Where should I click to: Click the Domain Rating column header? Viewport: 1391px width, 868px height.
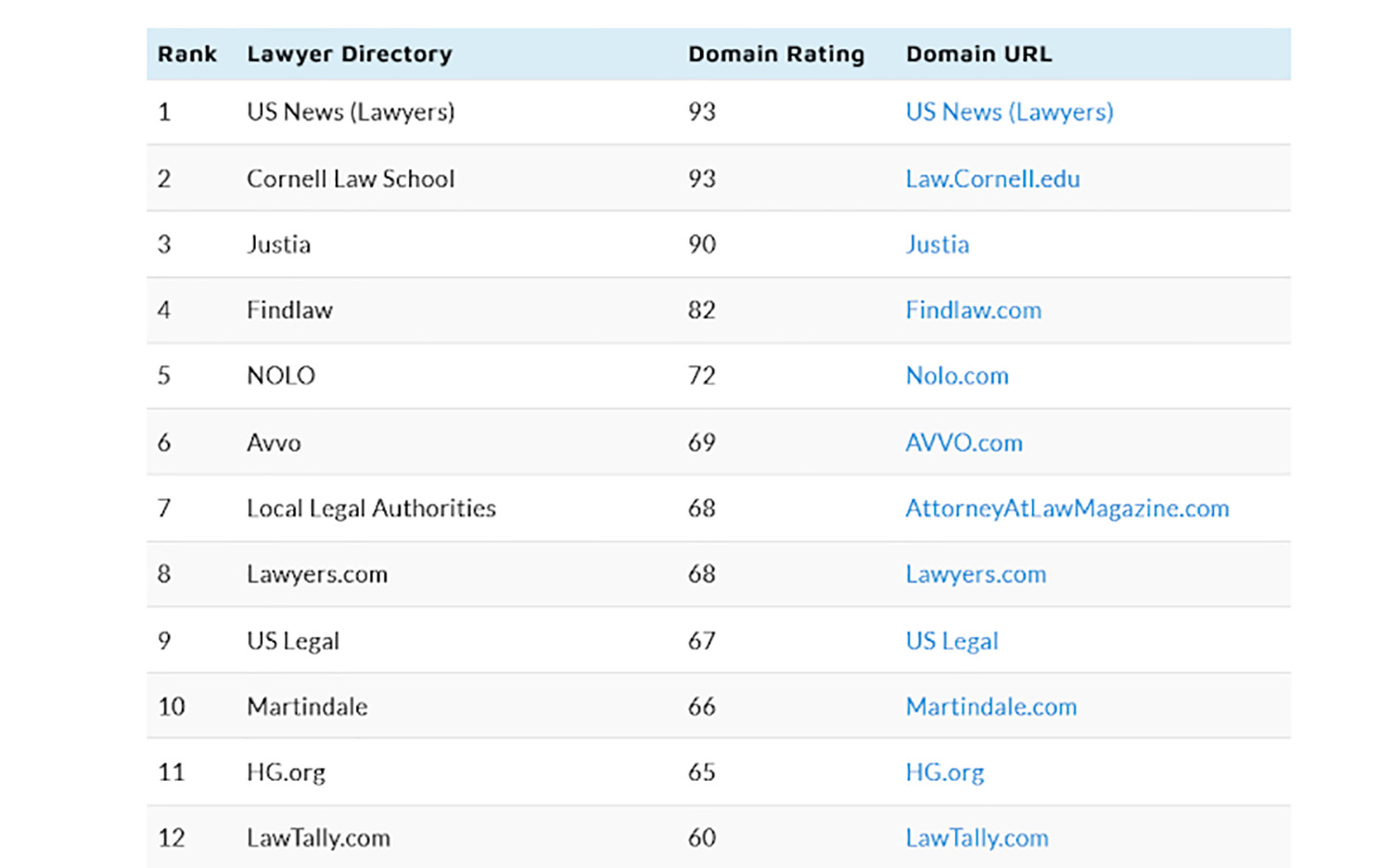pos(775,55)
